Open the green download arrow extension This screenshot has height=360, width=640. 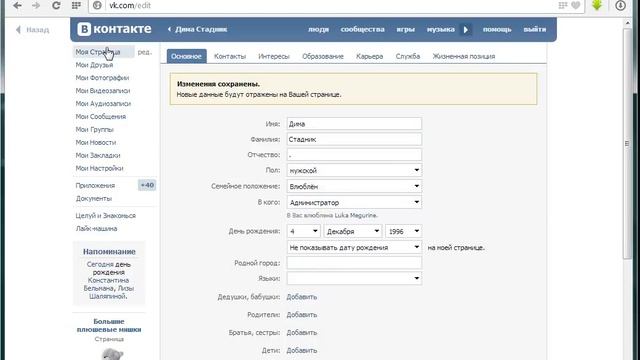click(x=597, y=5)
